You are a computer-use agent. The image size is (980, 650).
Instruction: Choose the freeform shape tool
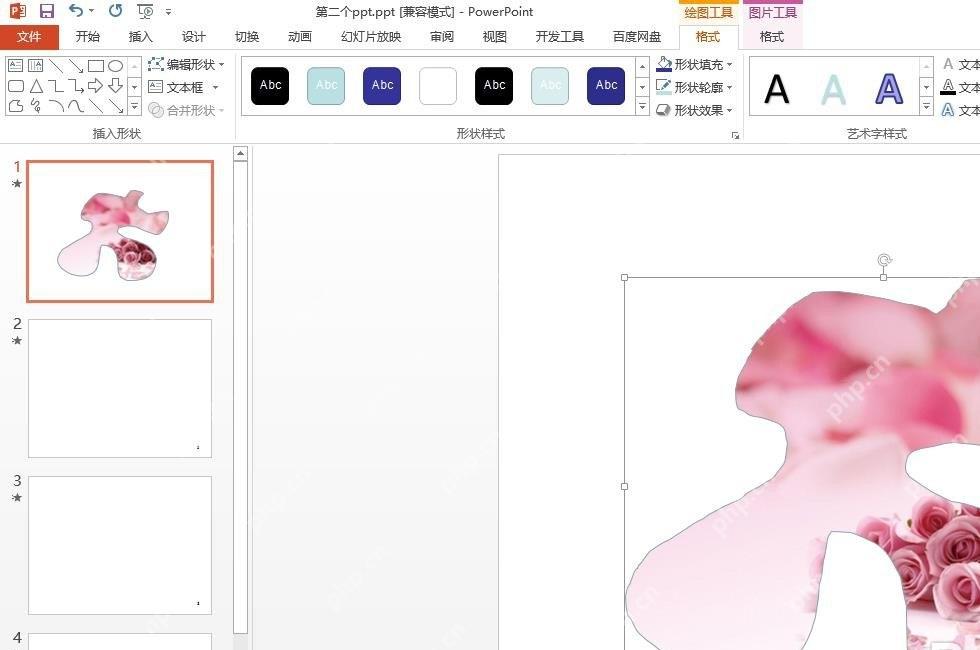(x=16, y=106)
